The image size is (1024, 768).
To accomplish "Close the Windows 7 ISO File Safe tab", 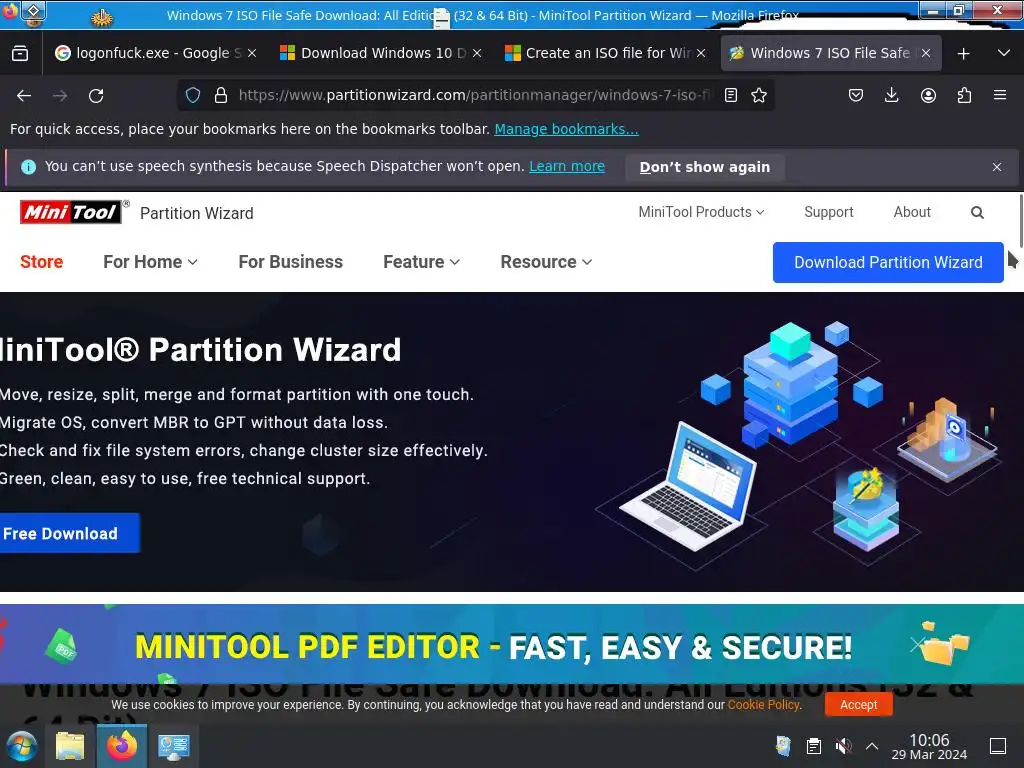I will click(x=925, y=54).
